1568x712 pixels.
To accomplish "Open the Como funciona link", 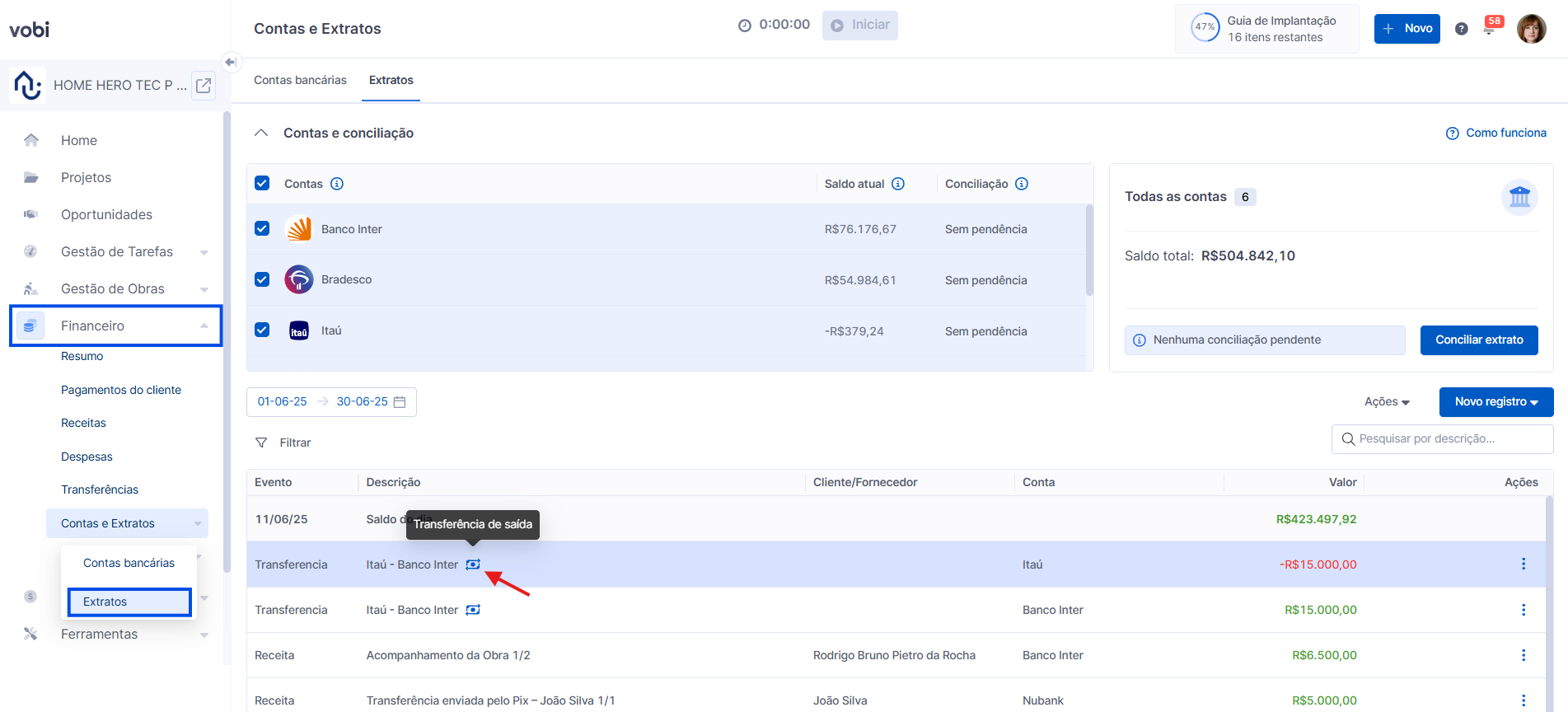I will 1496,133.
